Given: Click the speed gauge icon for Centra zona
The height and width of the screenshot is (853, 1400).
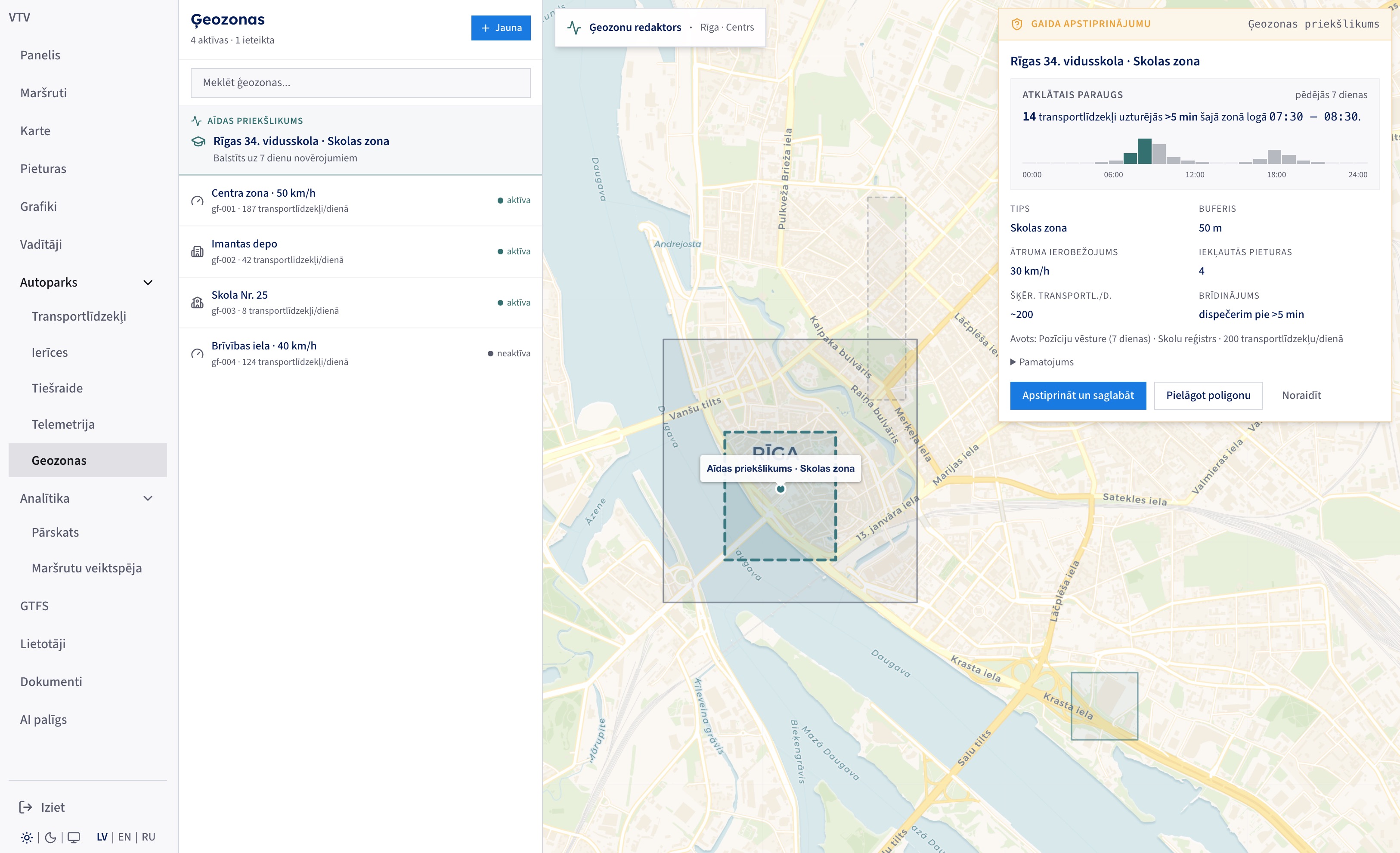Looking at the screenshot, I should click(197, 201).
